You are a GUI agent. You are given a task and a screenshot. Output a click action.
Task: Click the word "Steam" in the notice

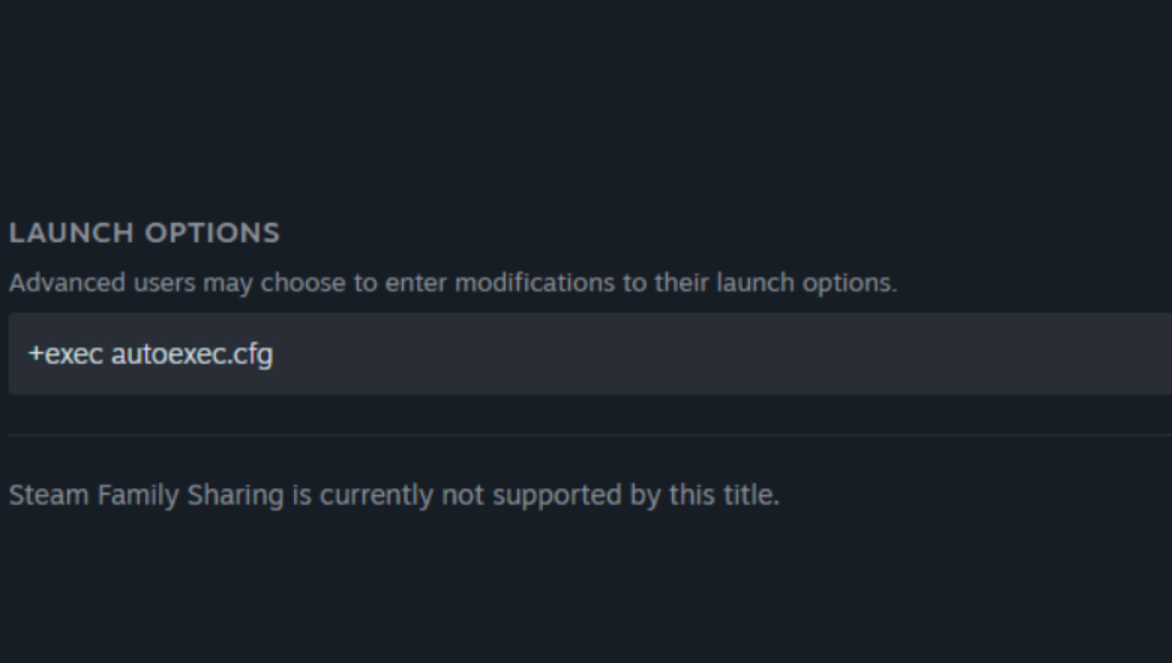pyautogui.click(x=49, y=495)
